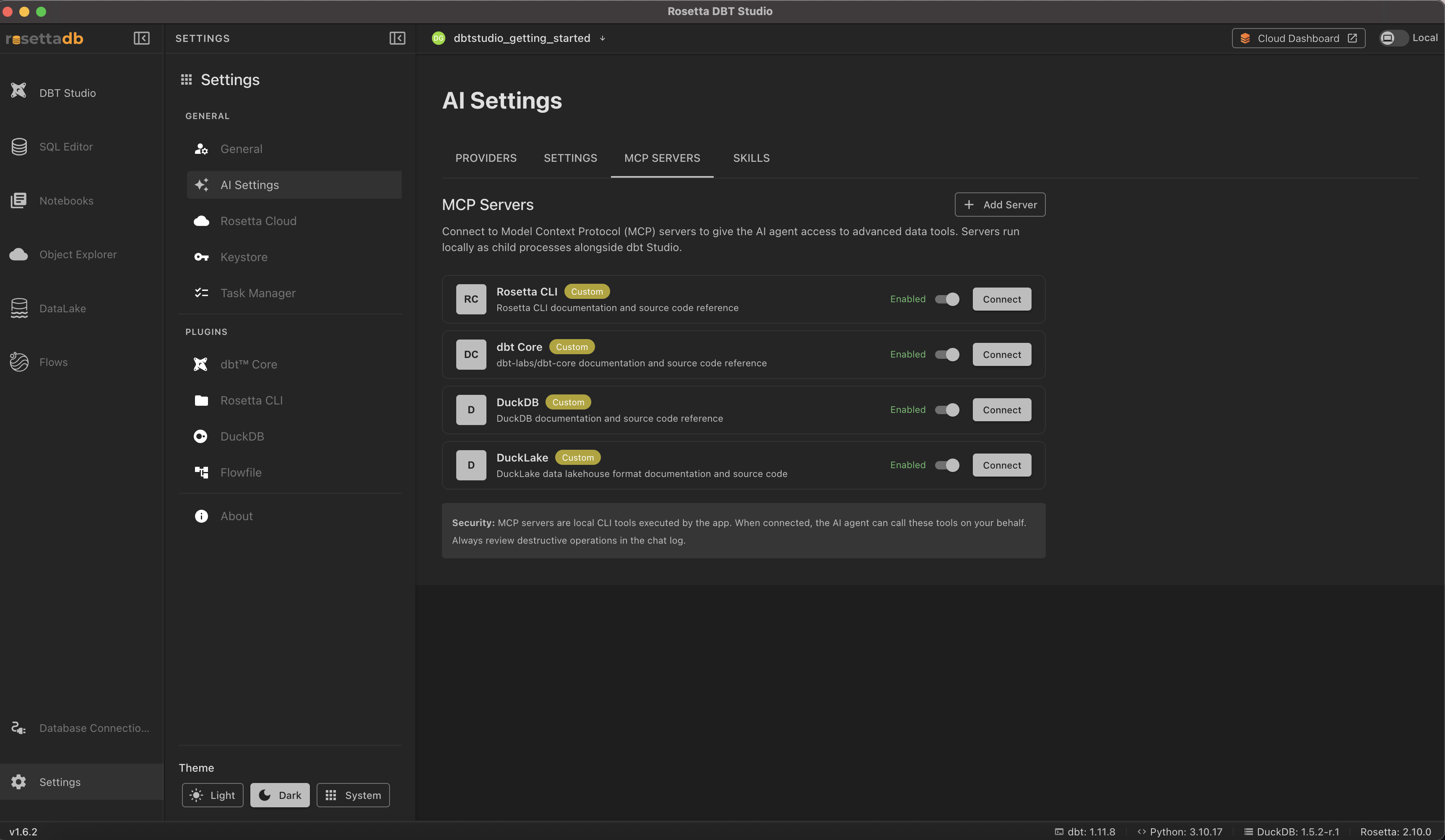1445x840 pixels.
Task: Open the Keystore key icon
Action: [x=201, y=257]
